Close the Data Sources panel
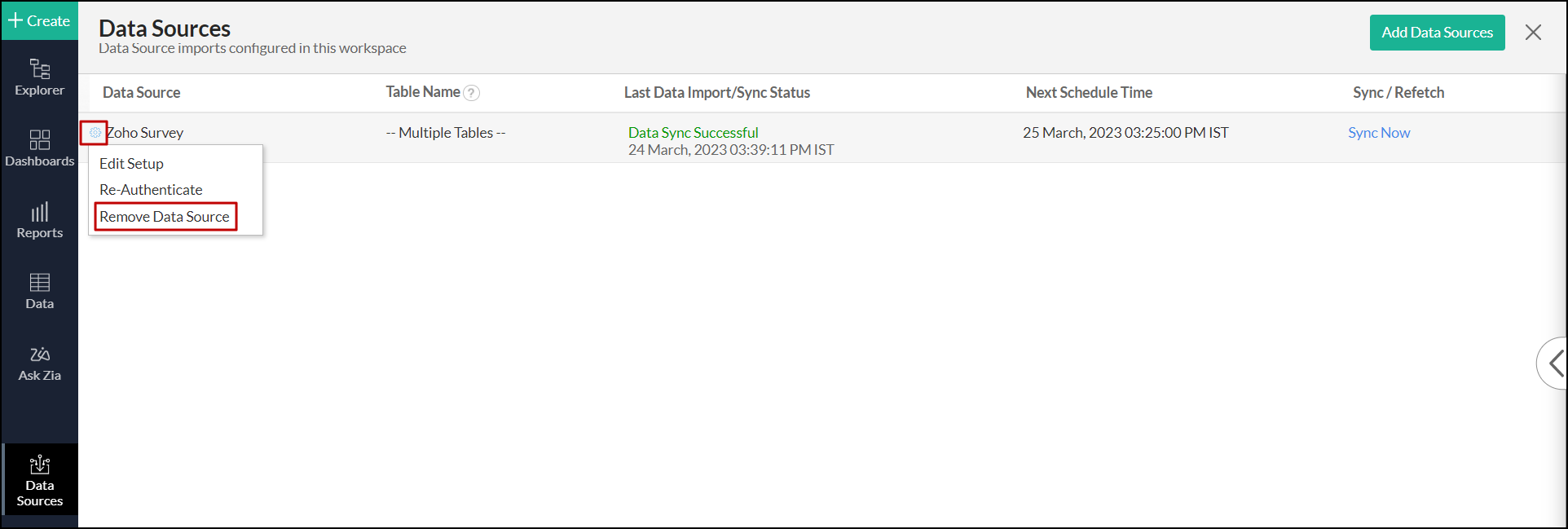 [x=1533, y=32]
